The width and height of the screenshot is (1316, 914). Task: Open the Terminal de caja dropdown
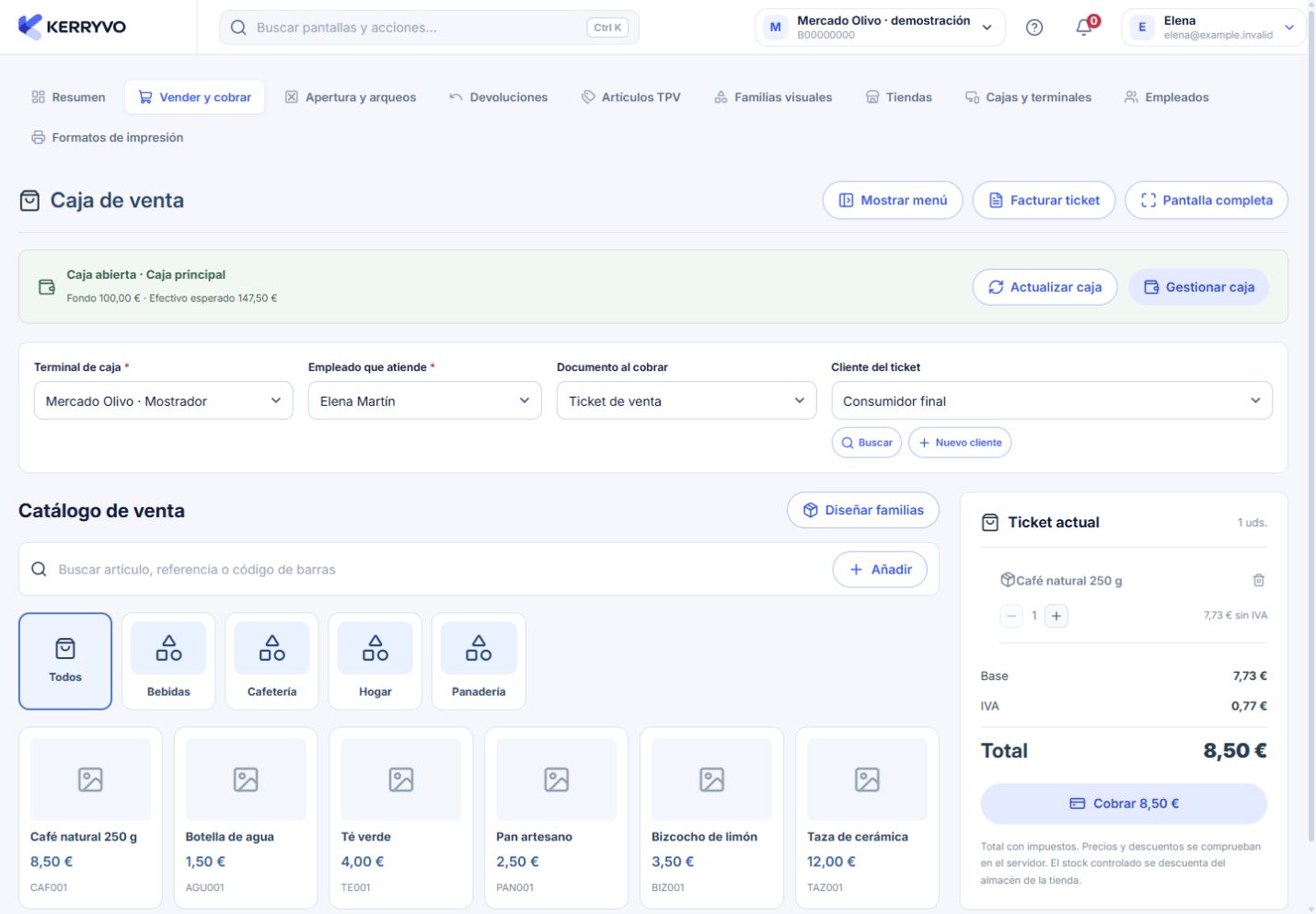click(x=164, y=400)
